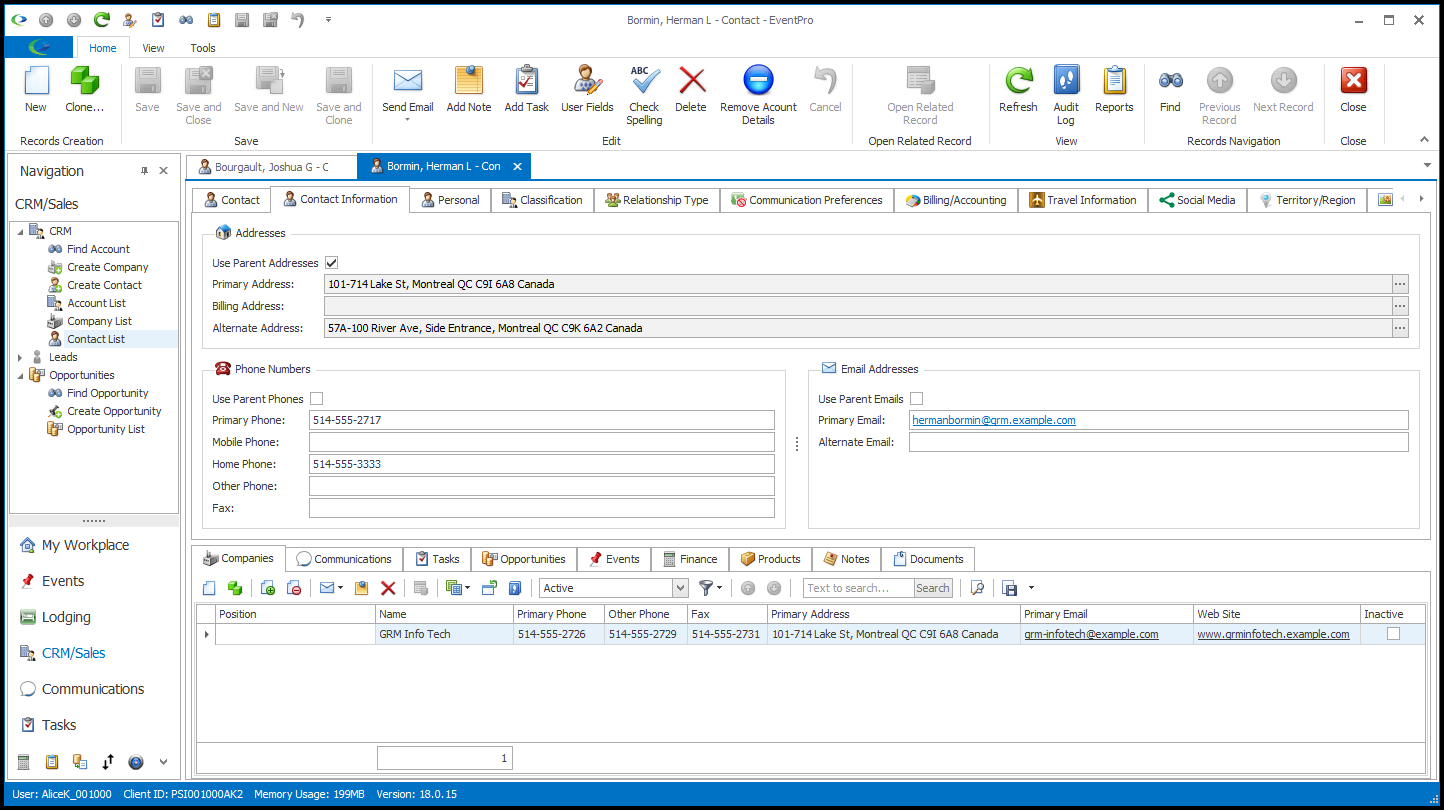
Task: Click the Text to search field
Action: [x=858, y=588]
